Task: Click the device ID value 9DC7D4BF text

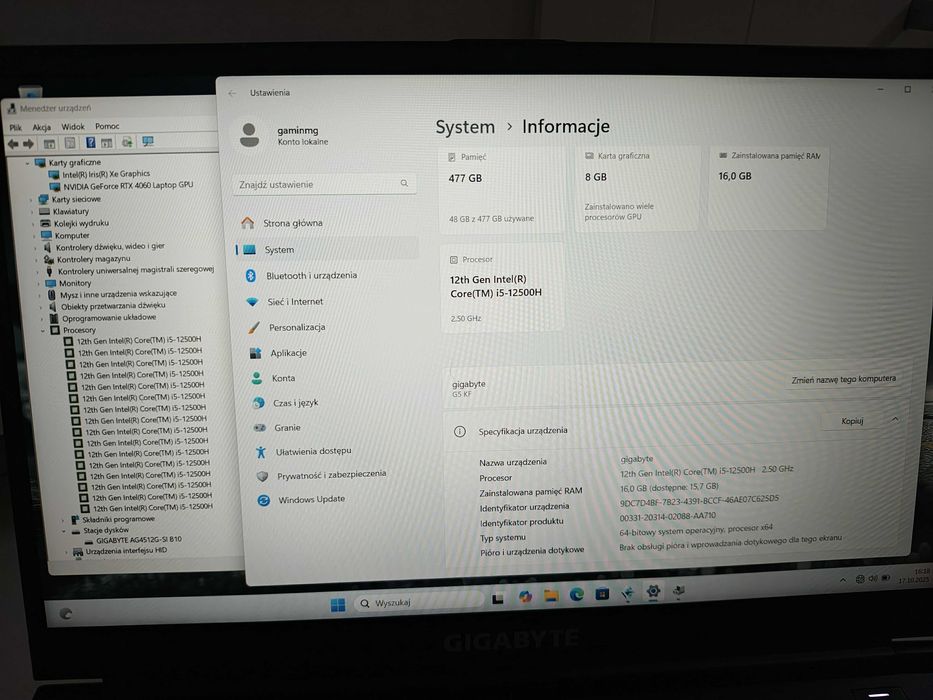Action: (x=699, y=501)
